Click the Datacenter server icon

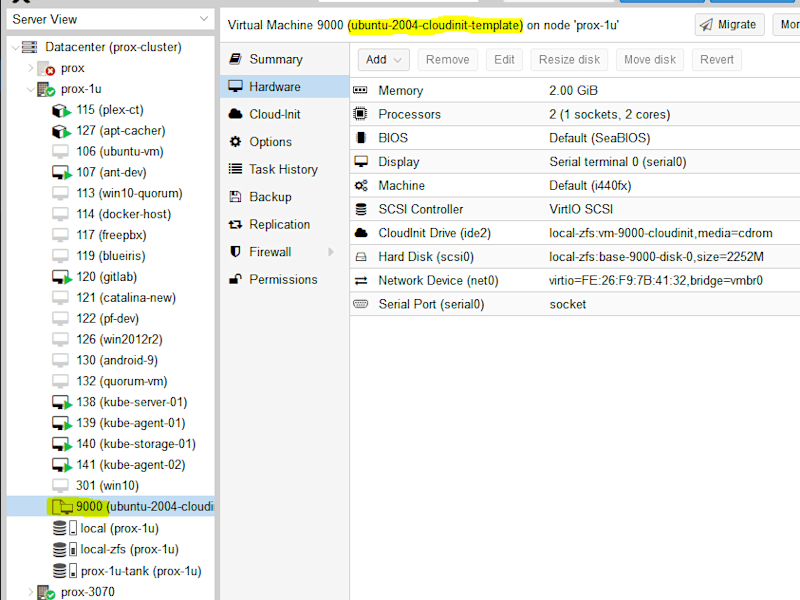[30, 47]
